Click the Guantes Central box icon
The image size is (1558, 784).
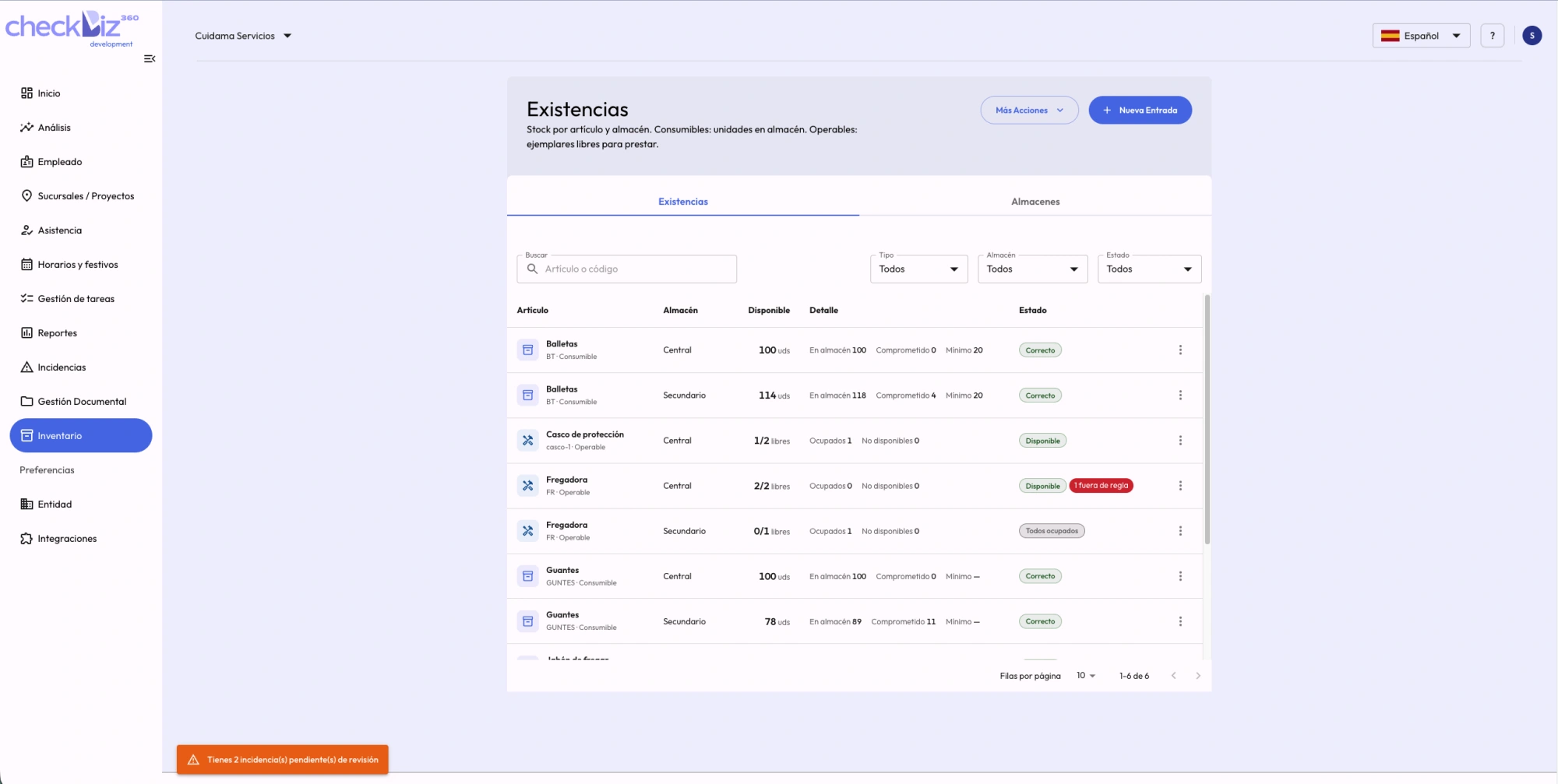coord(527,576)
